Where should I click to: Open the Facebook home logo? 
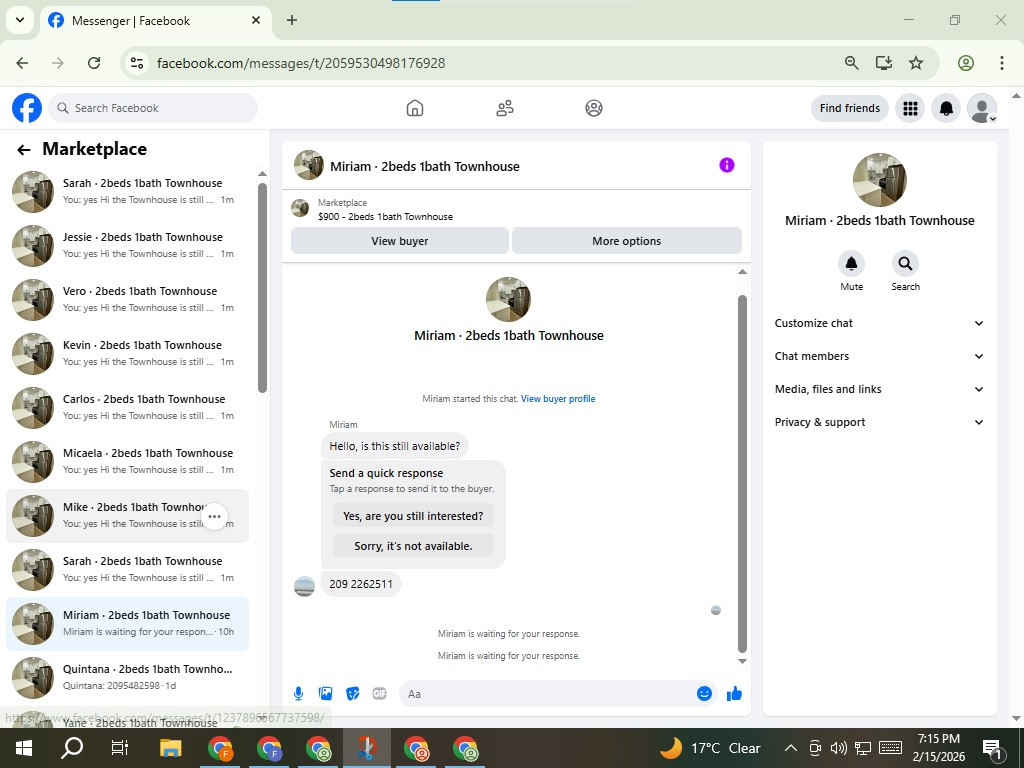pos(27,108)
